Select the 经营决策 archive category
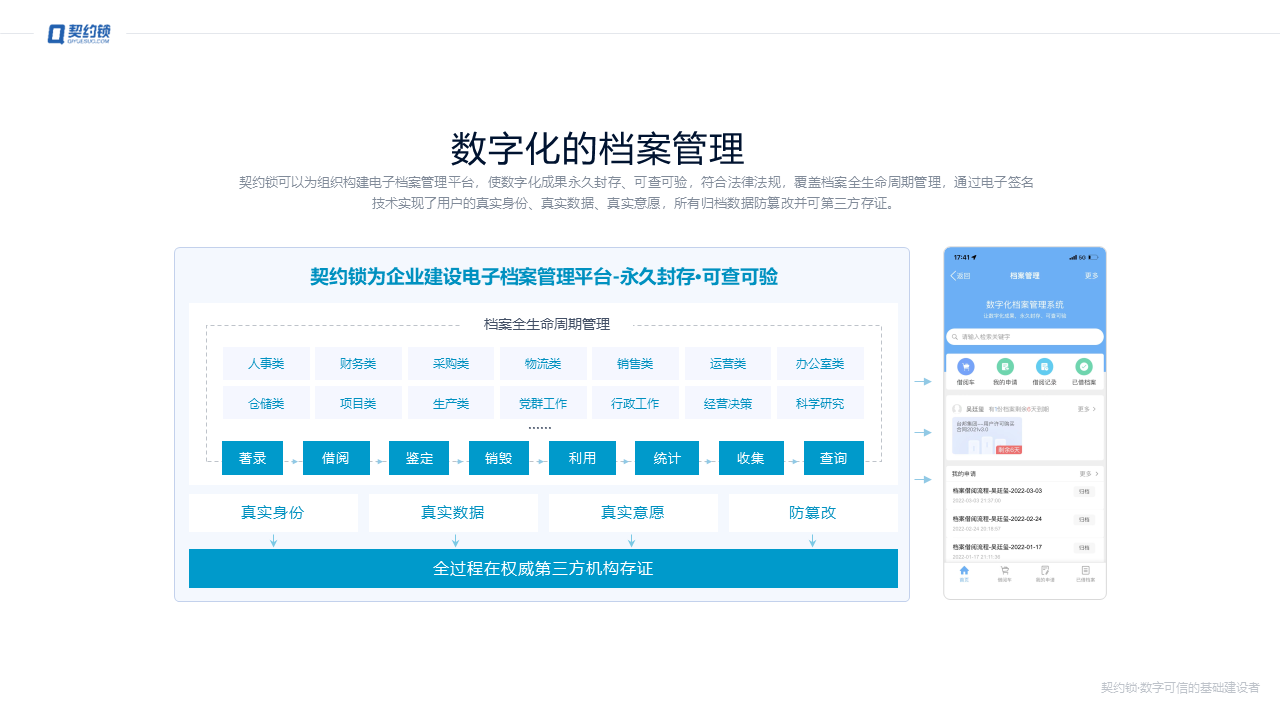 [x=728, y=403]
